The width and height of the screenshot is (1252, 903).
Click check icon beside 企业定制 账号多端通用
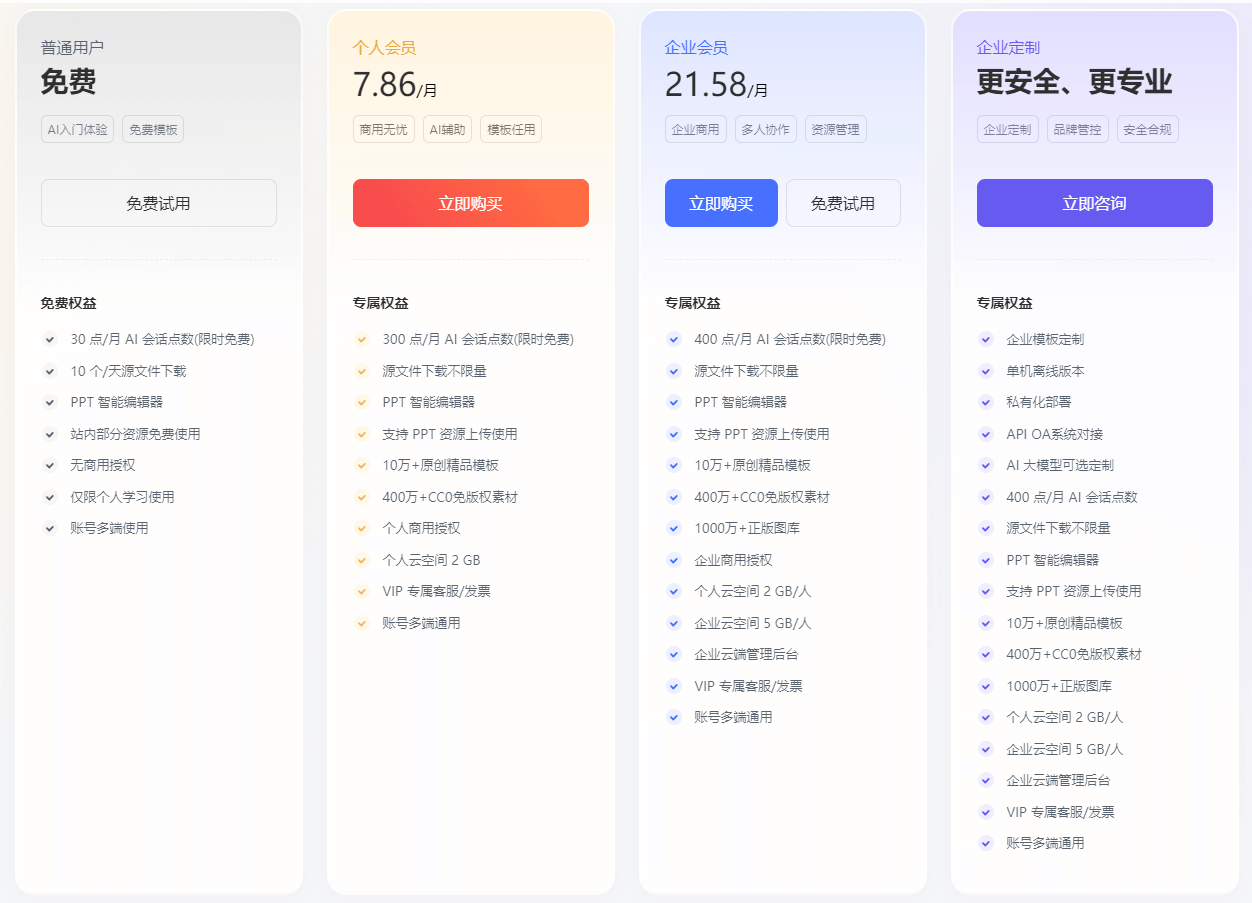[986, 843]
